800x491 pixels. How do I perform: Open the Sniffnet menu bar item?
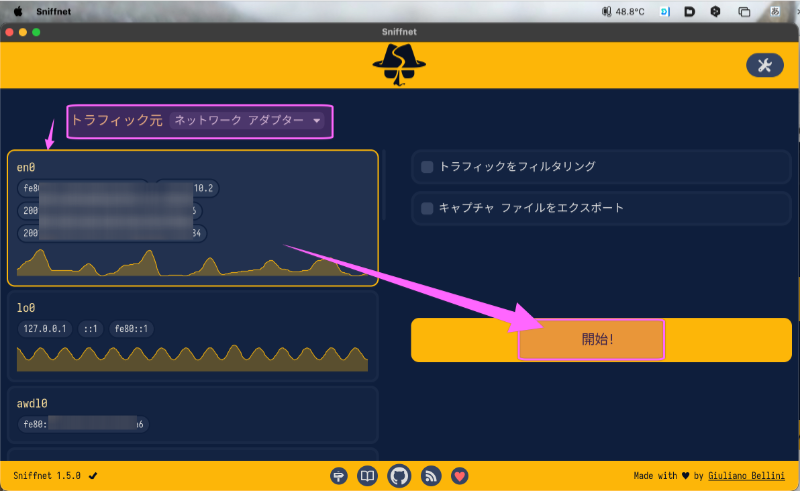pos(54,11)
